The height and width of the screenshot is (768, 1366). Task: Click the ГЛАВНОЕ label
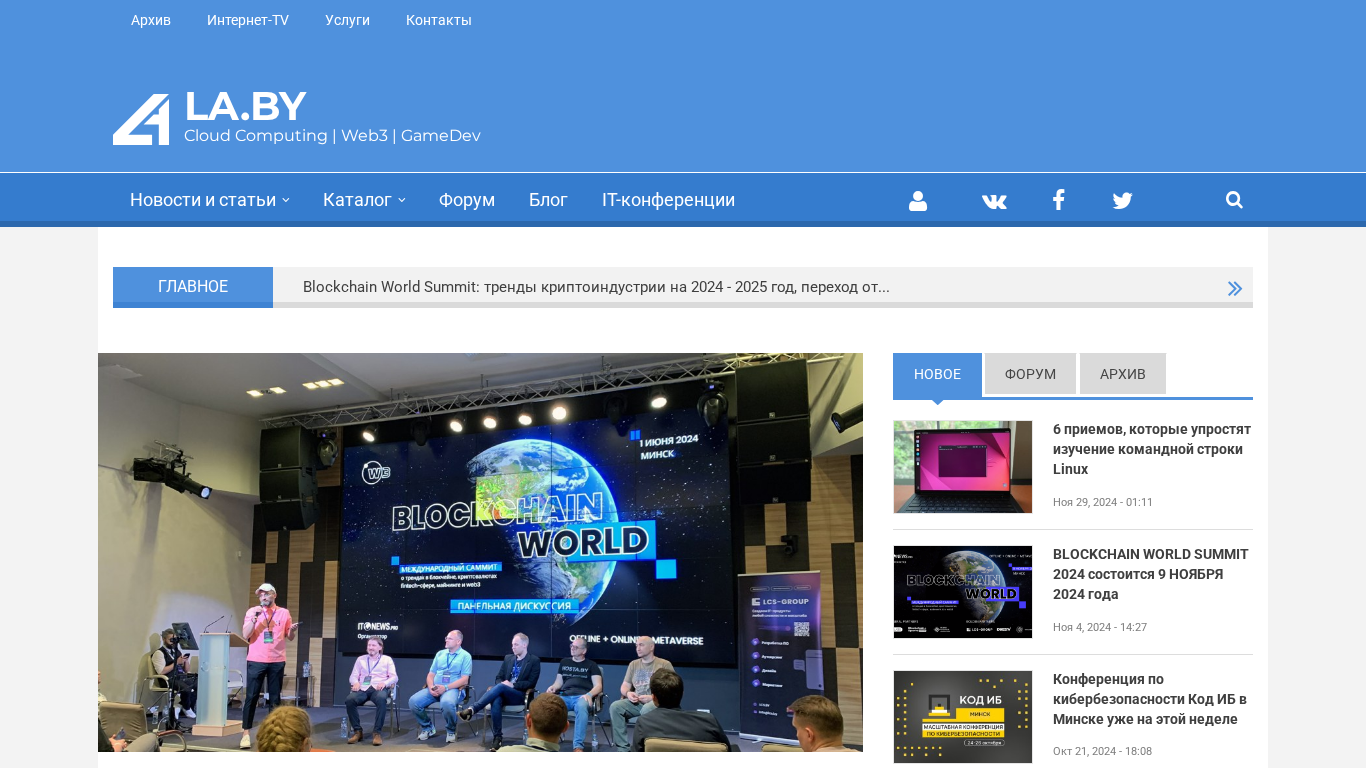coord(193,287)
